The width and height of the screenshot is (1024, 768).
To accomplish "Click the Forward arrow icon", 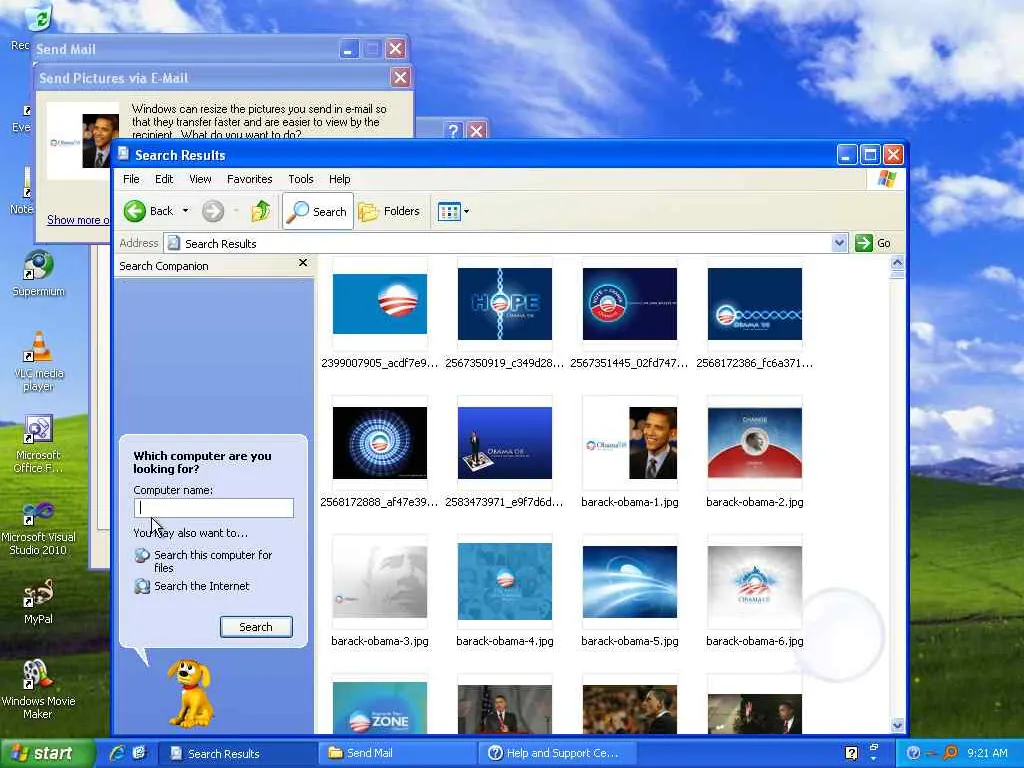I will point(212,211).
